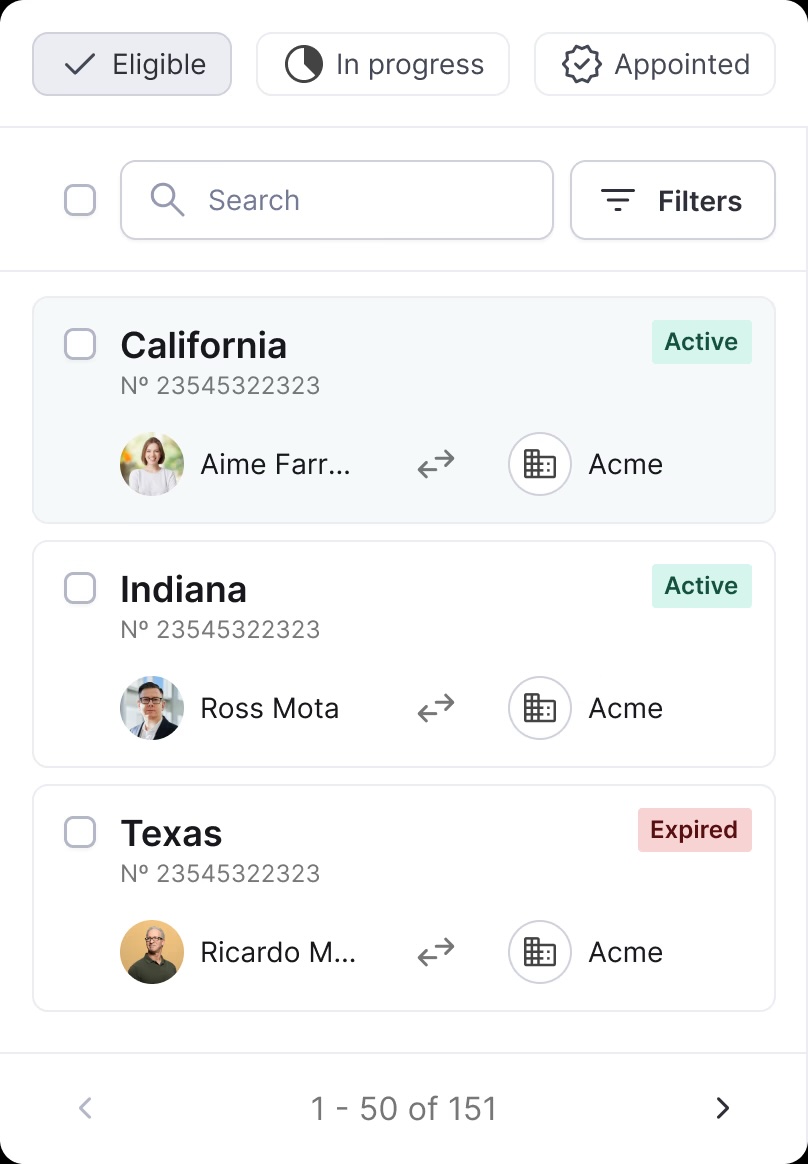The width and height of the screenshot is (808, 1164).
Task: Click the swap arrows icon in California card
Action: pyautogui.click(x=436, y=464)
